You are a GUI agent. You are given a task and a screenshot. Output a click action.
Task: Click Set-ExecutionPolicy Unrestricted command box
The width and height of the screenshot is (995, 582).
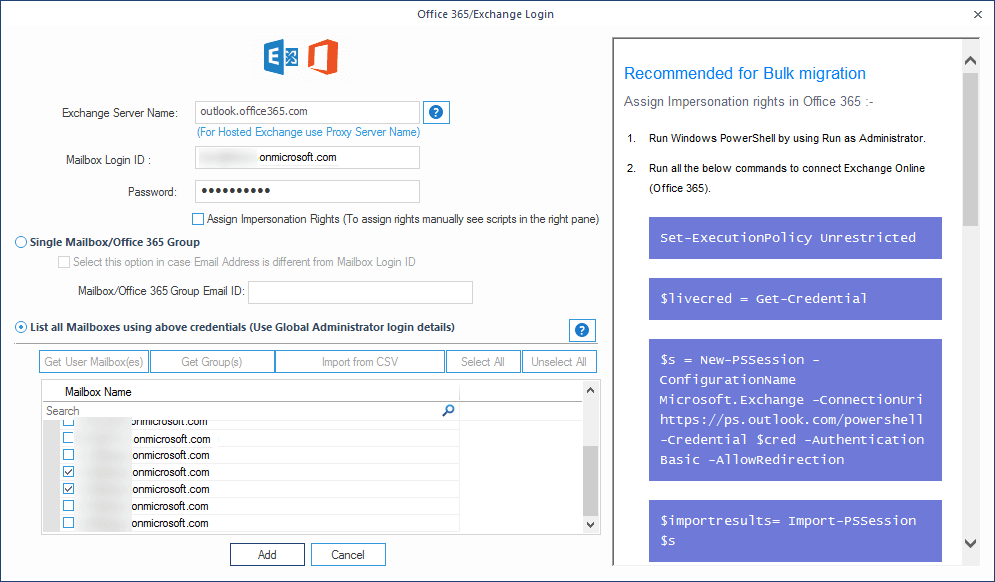pyautogui.click(x=795, y=238)
